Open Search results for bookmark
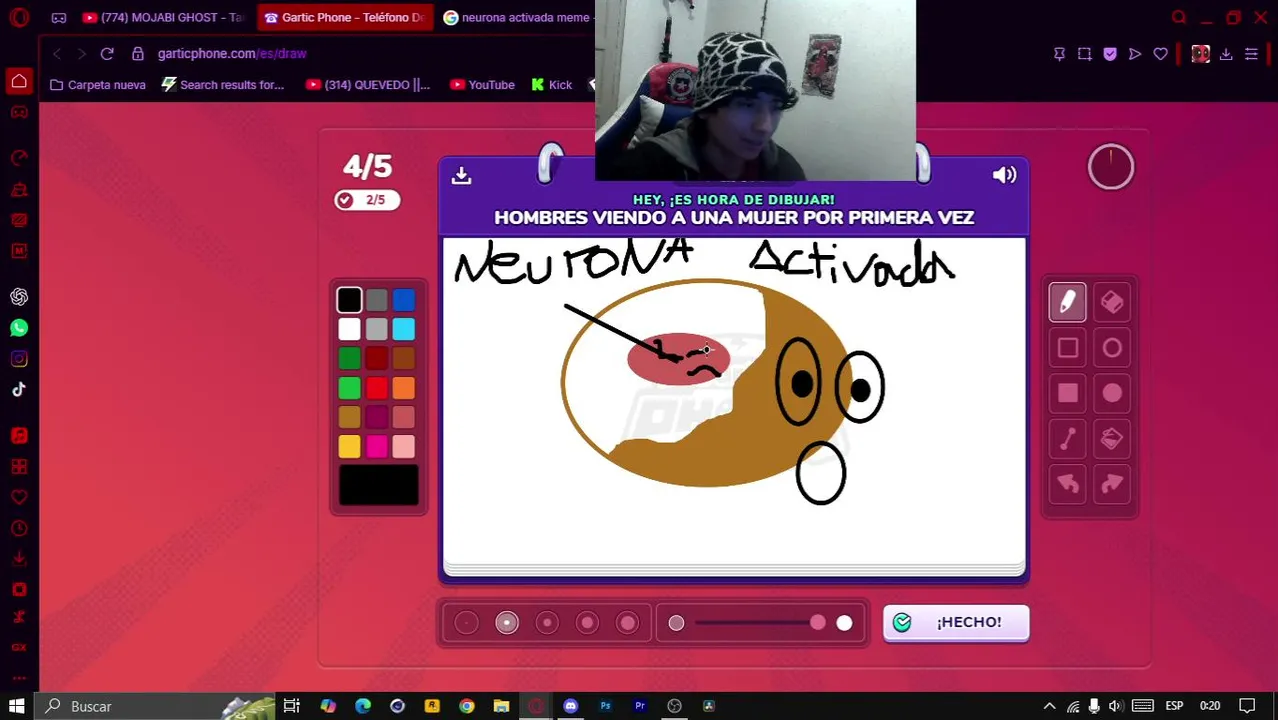 click(x=223, y=85)
